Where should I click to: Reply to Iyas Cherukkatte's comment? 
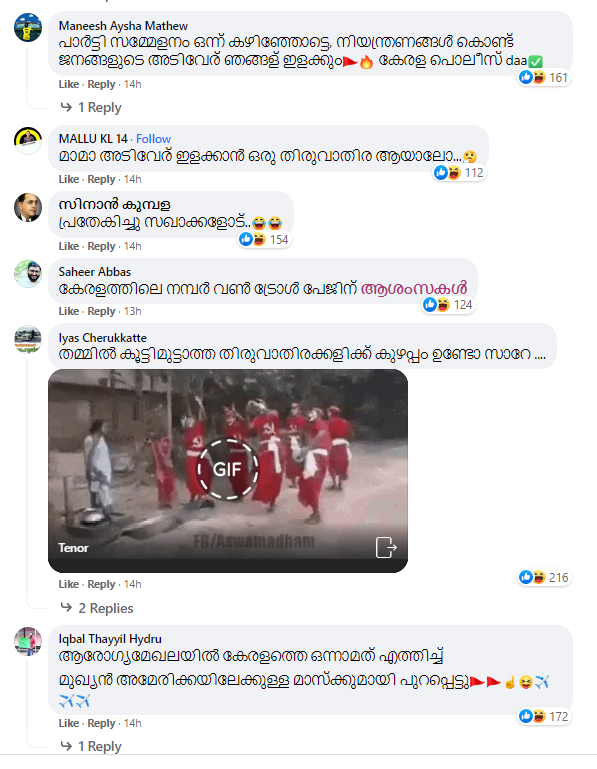click(101, 585)
